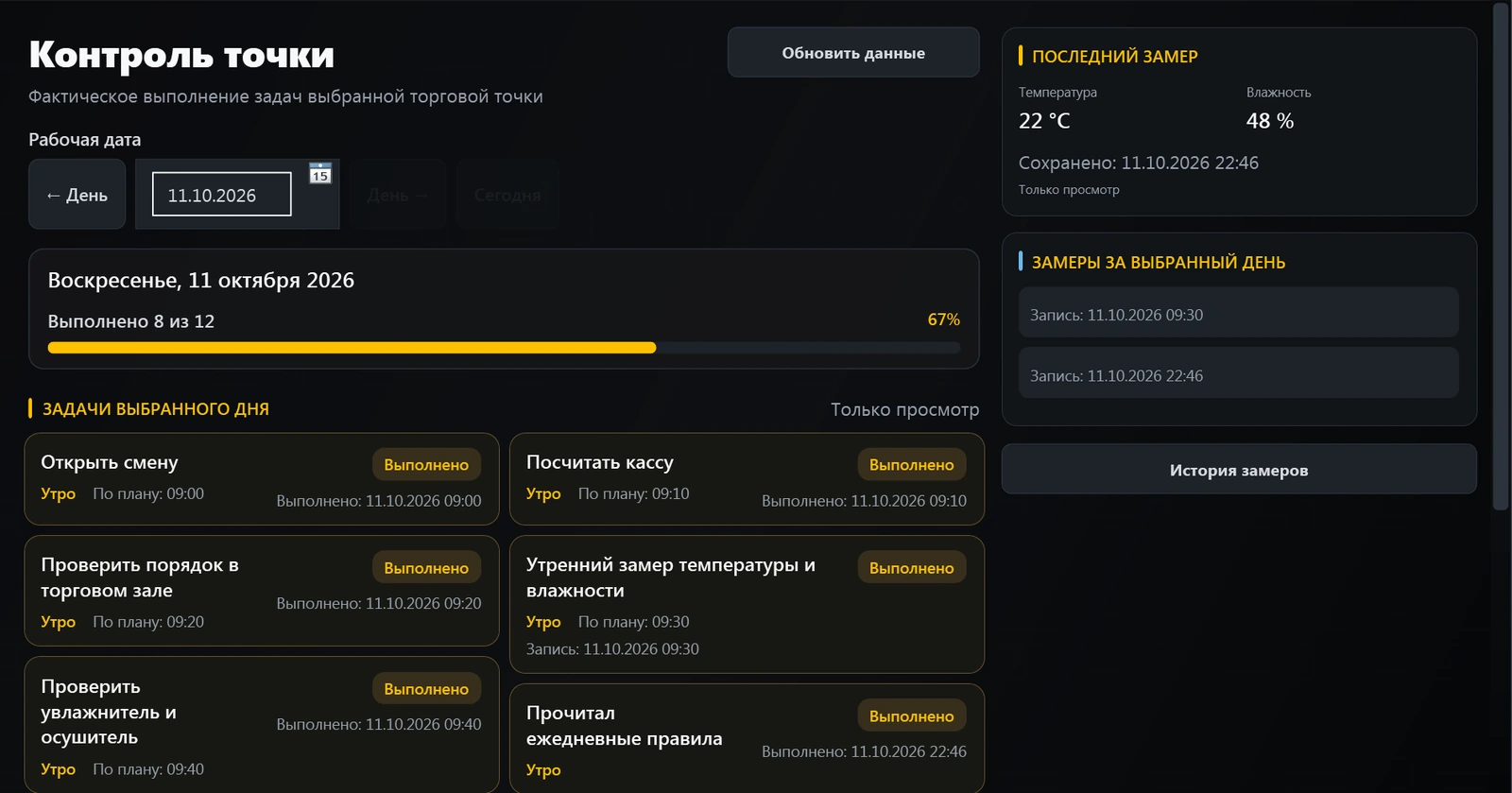The height and width of the screenshot is (793, 1512).
Task: Go to previous day with ← День
Action: pyautogui.click(x=77, y=195)
